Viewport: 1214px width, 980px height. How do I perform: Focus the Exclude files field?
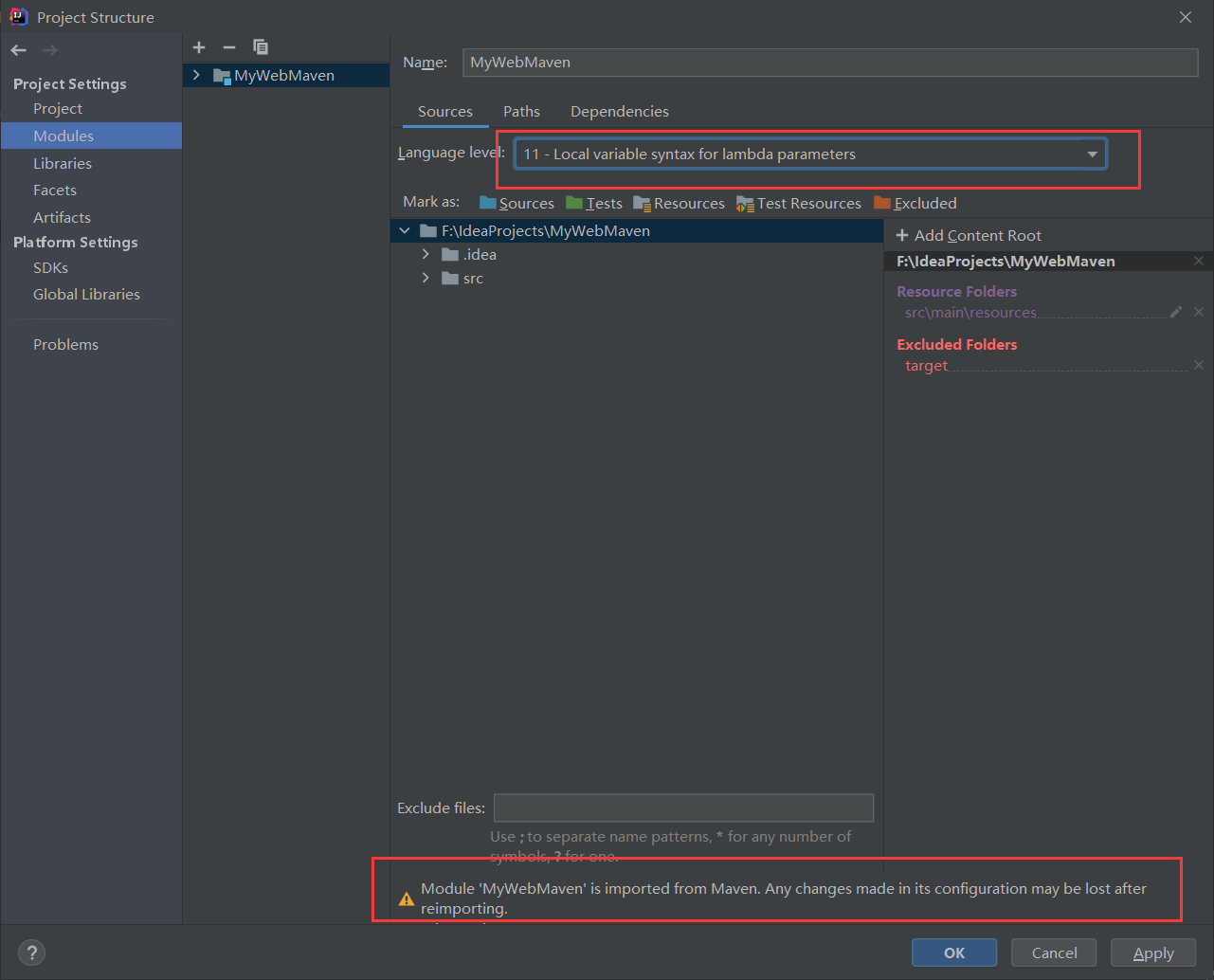(683, 808)
